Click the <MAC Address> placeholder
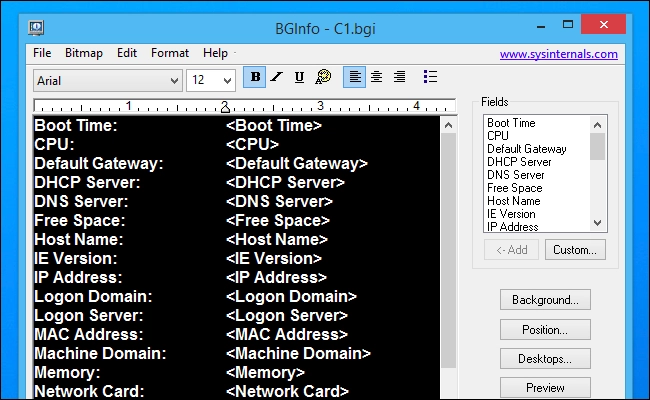The height and width of the screenshot is (400, 650). coord(287,335)
